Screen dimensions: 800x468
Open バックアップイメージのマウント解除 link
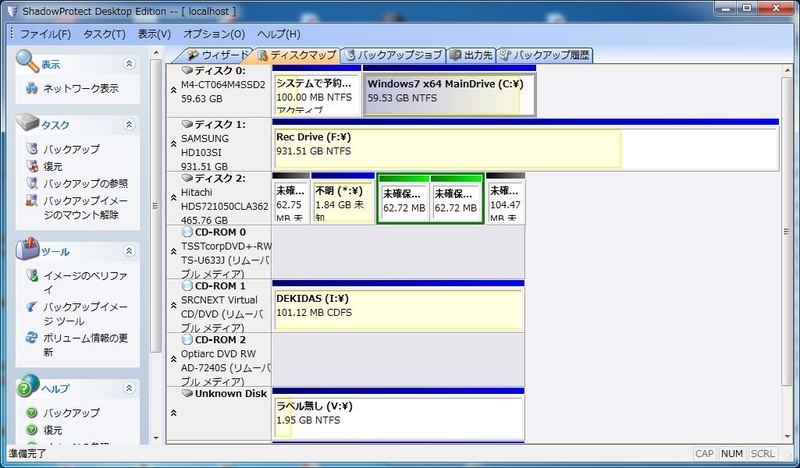click(85, 208)
